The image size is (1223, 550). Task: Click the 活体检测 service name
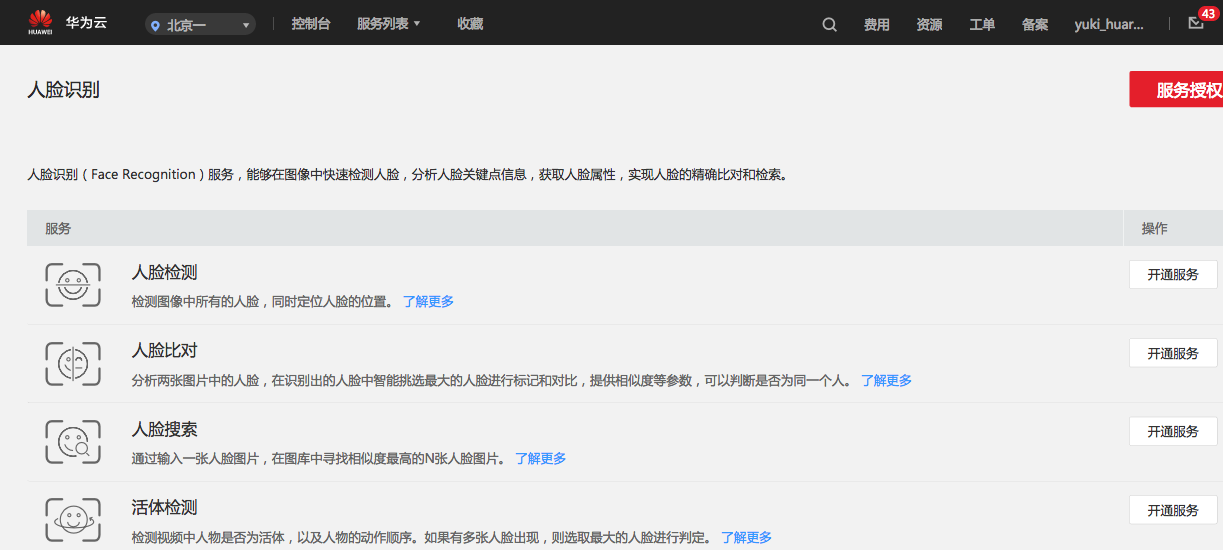coord(165,507)
